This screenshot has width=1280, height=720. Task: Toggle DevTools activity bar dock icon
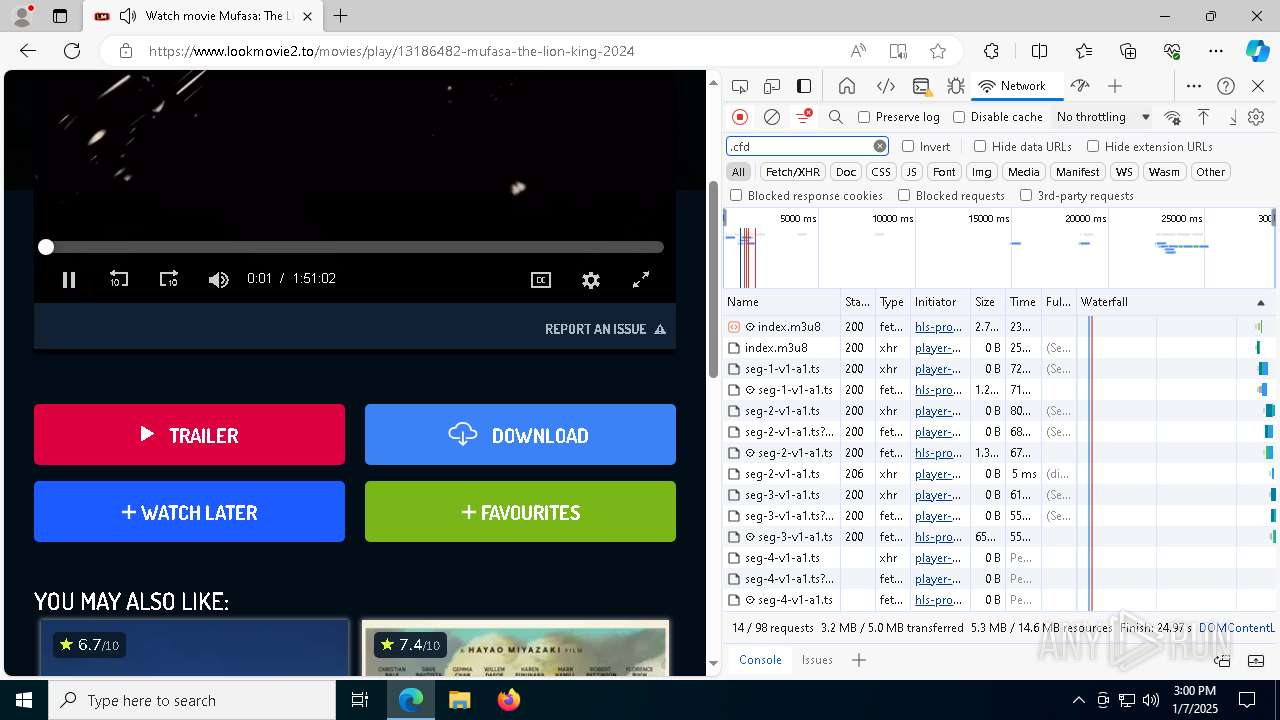click(804, 86)
